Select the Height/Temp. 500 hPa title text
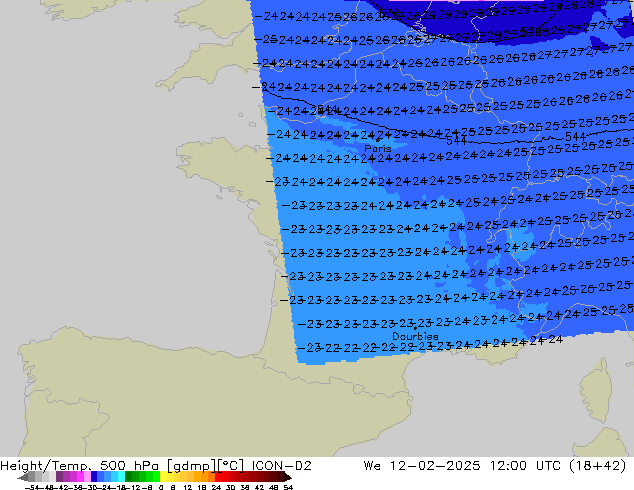 click(81, 466)
